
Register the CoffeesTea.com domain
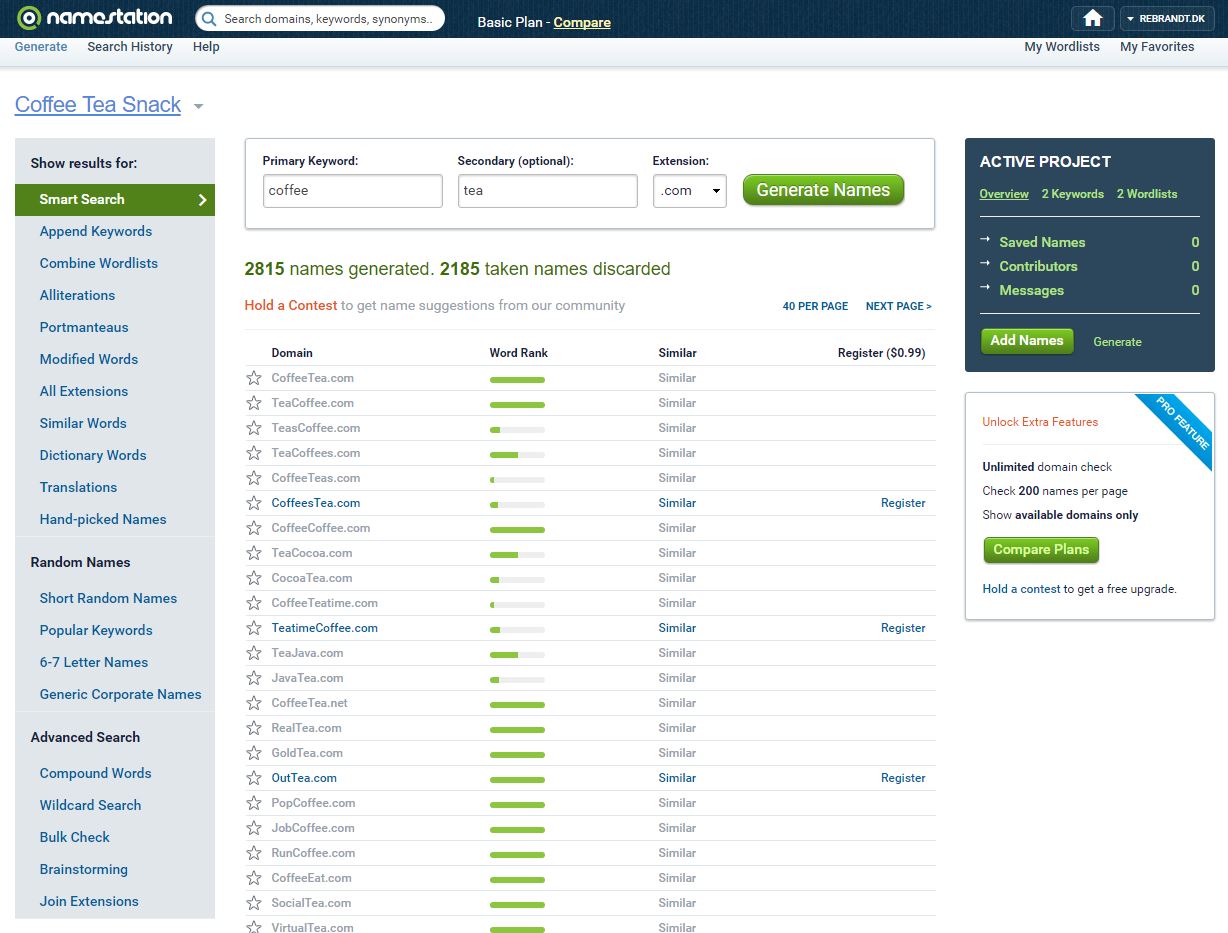point(903,503)
